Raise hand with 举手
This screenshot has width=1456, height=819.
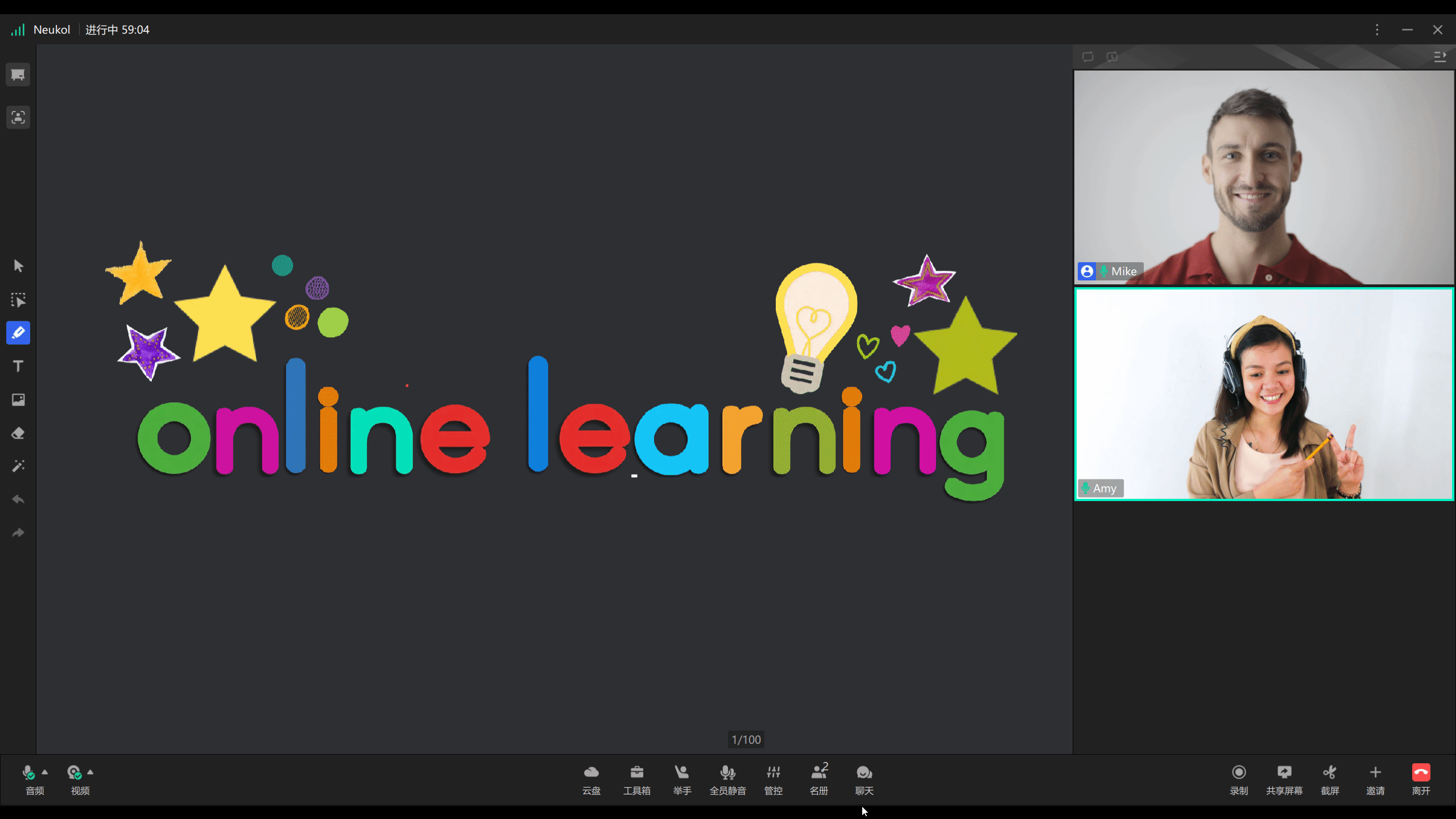pyautogui.click(x=682, y=780)
